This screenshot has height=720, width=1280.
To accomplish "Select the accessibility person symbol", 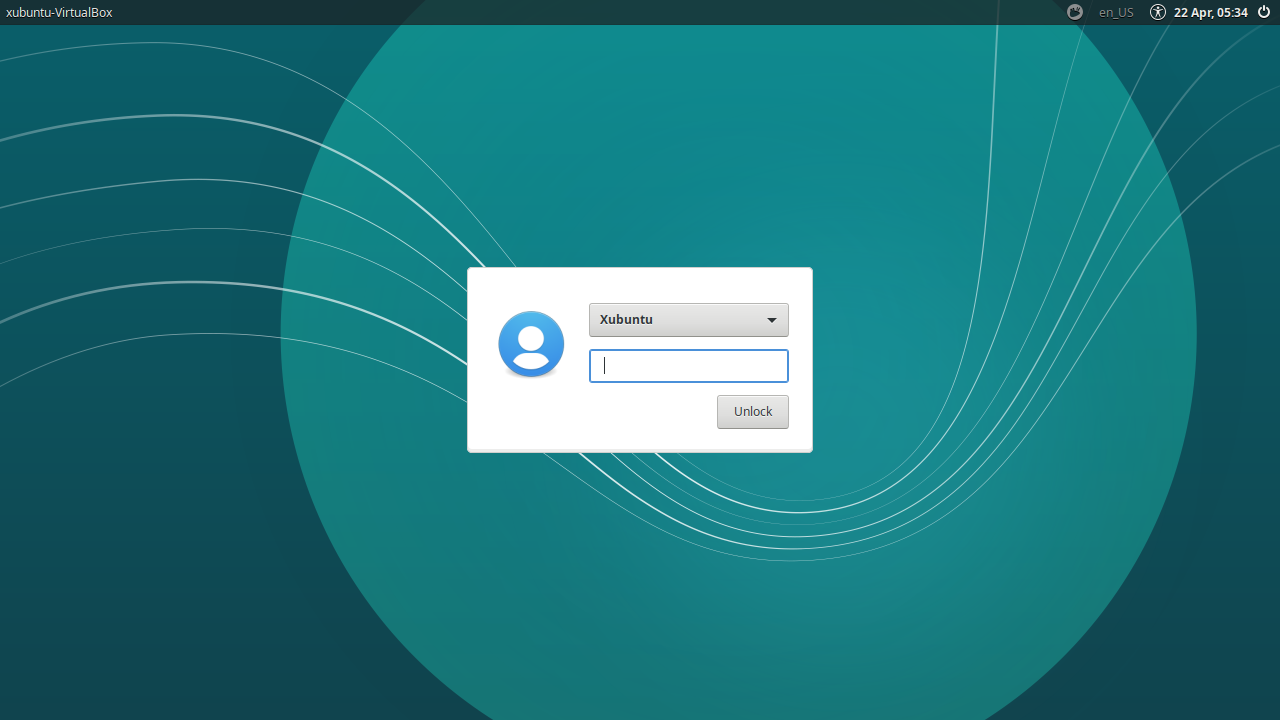I will [x=1157, y=12].
